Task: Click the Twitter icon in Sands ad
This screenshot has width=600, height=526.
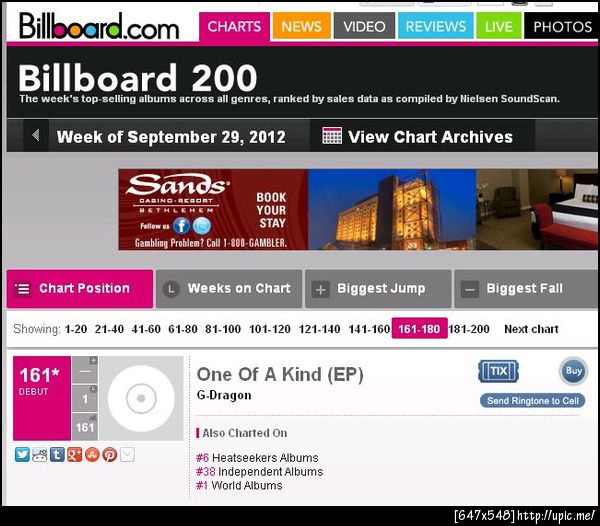Action: (202, 226)
